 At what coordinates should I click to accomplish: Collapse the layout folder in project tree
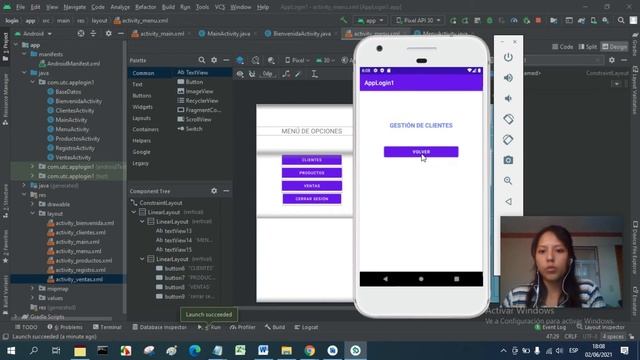32,213
